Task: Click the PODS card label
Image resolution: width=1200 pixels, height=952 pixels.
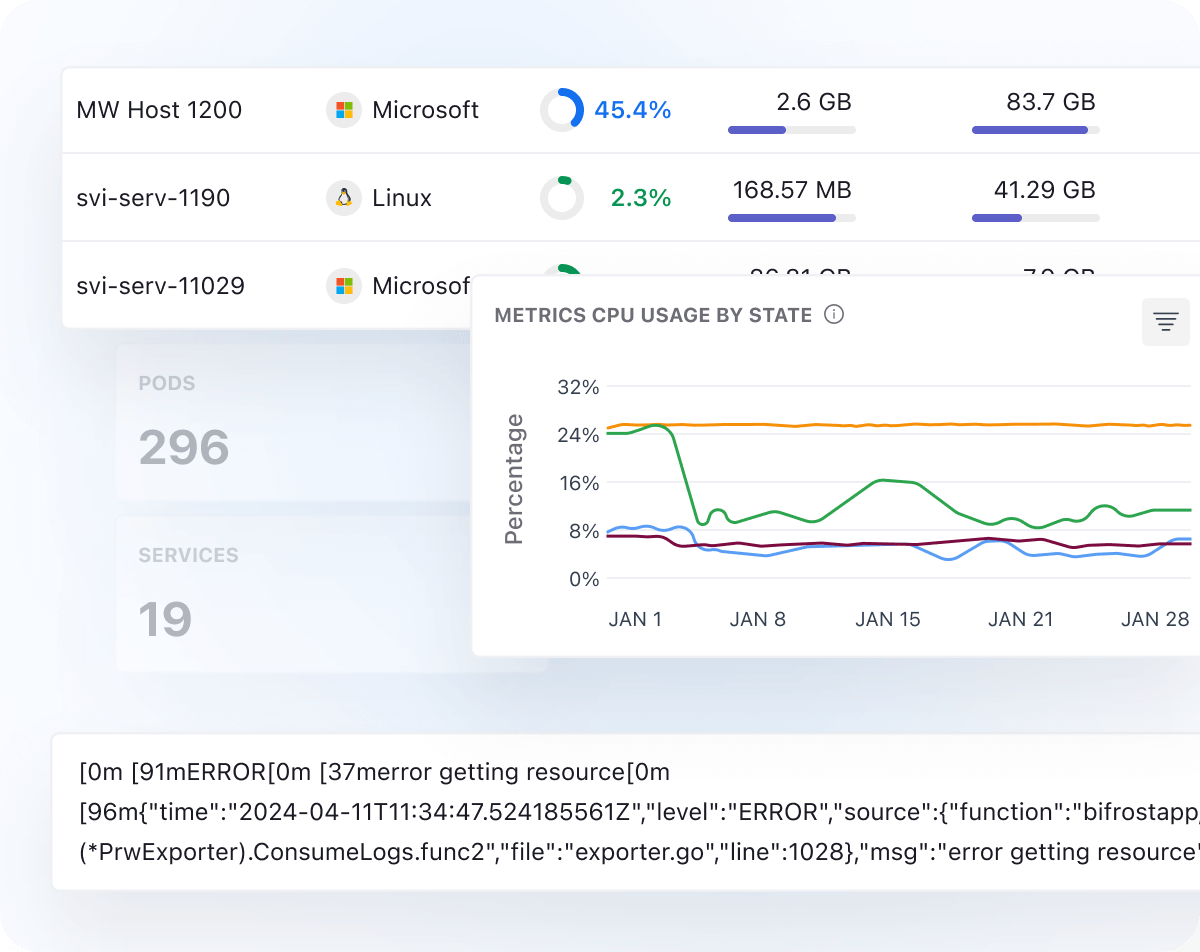Action: click(167, 383)
